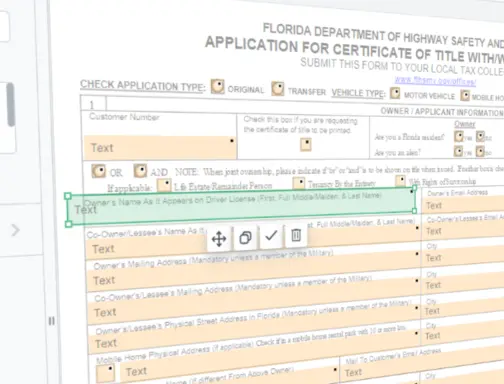This screenshot has height=384, width=504.
Task: Click OWNER / APPLICANT INFORMATION heading
Action: point(442,112)
